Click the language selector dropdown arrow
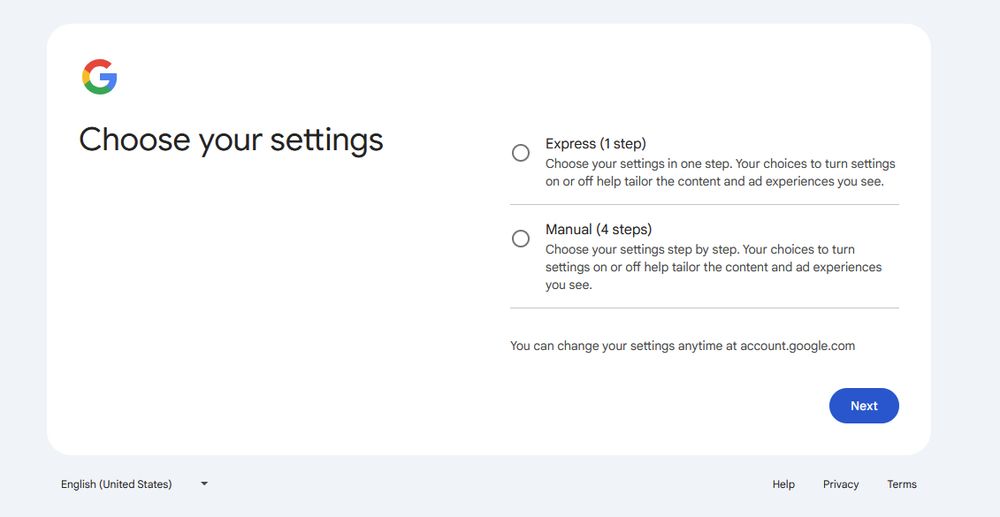Image resolution: width=1000 pixels, height=517 pixels. tap(204, 484)
